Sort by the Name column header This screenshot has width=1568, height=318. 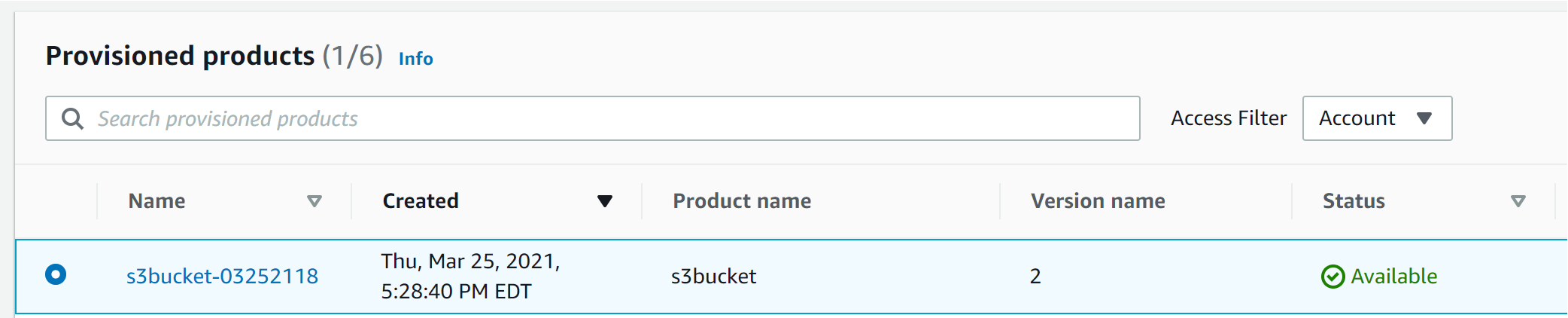156,201
